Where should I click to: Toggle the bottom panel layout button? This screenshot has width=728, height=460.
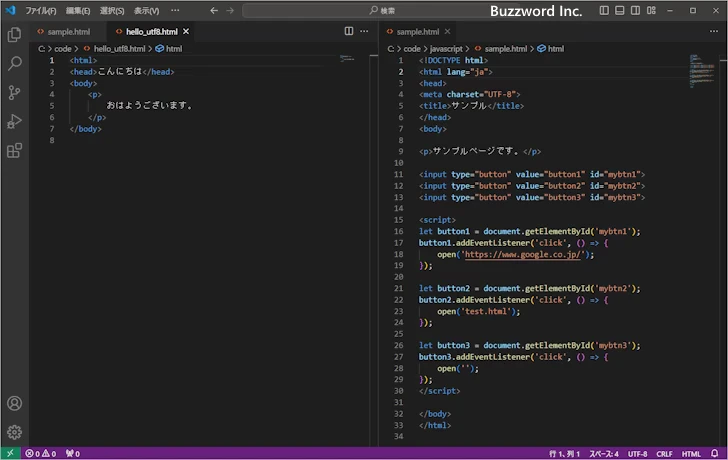point(620,10)
